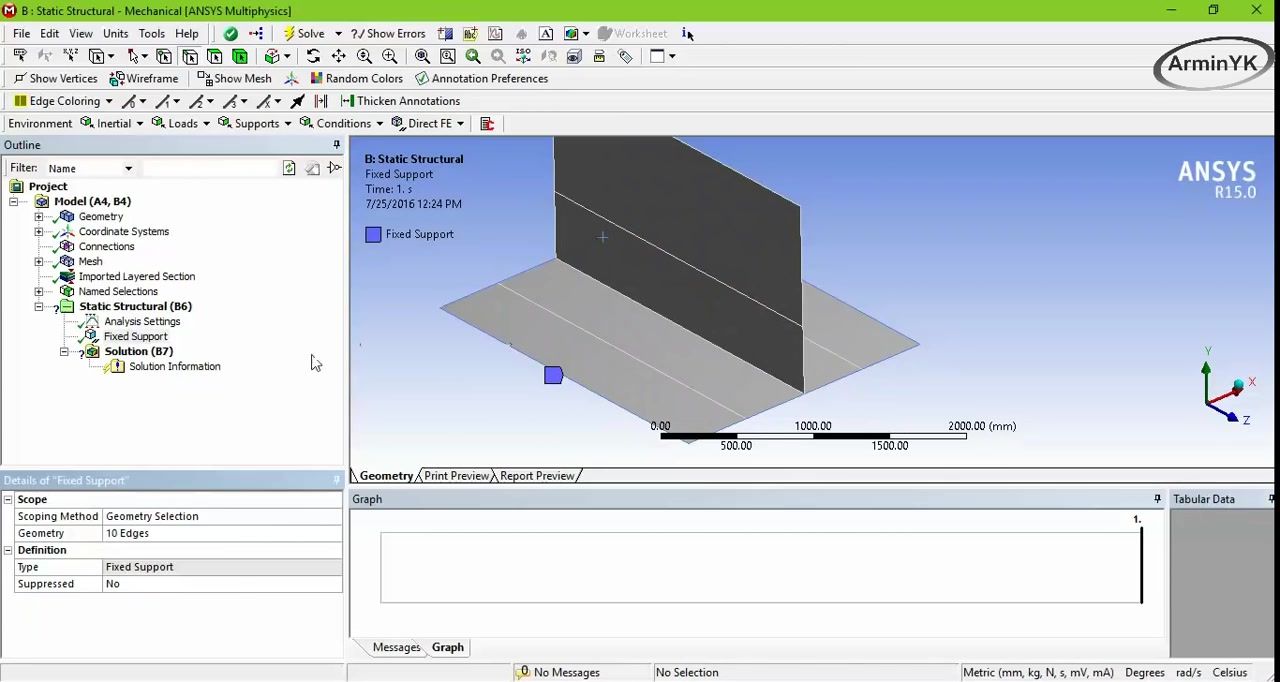Click the red commands icon after Direct FE
The height and width of the screenshot is (682, 1280).
pos(487,123)
